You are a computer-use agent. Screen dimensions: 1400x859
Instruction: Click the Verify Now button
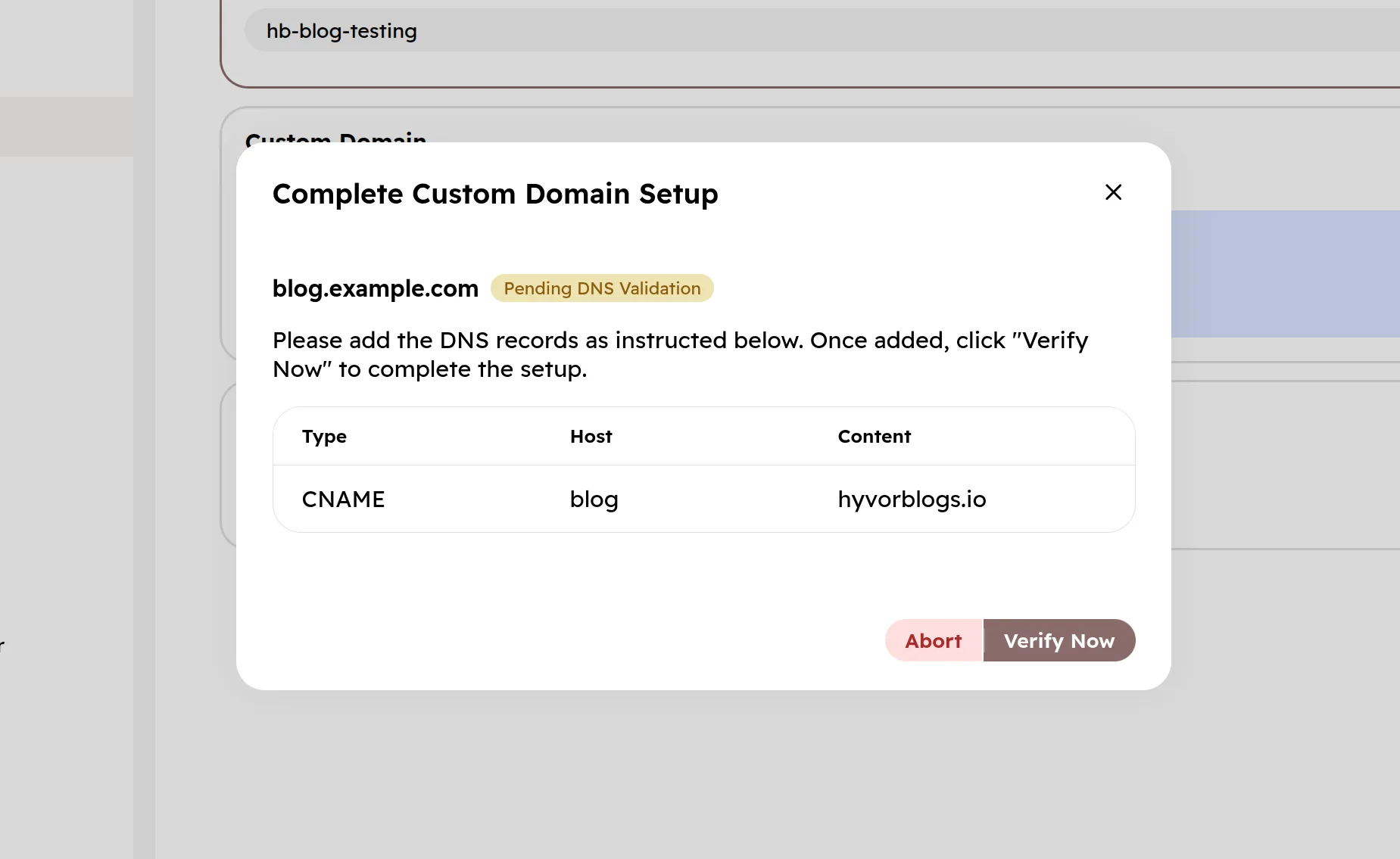point(1059,640)
